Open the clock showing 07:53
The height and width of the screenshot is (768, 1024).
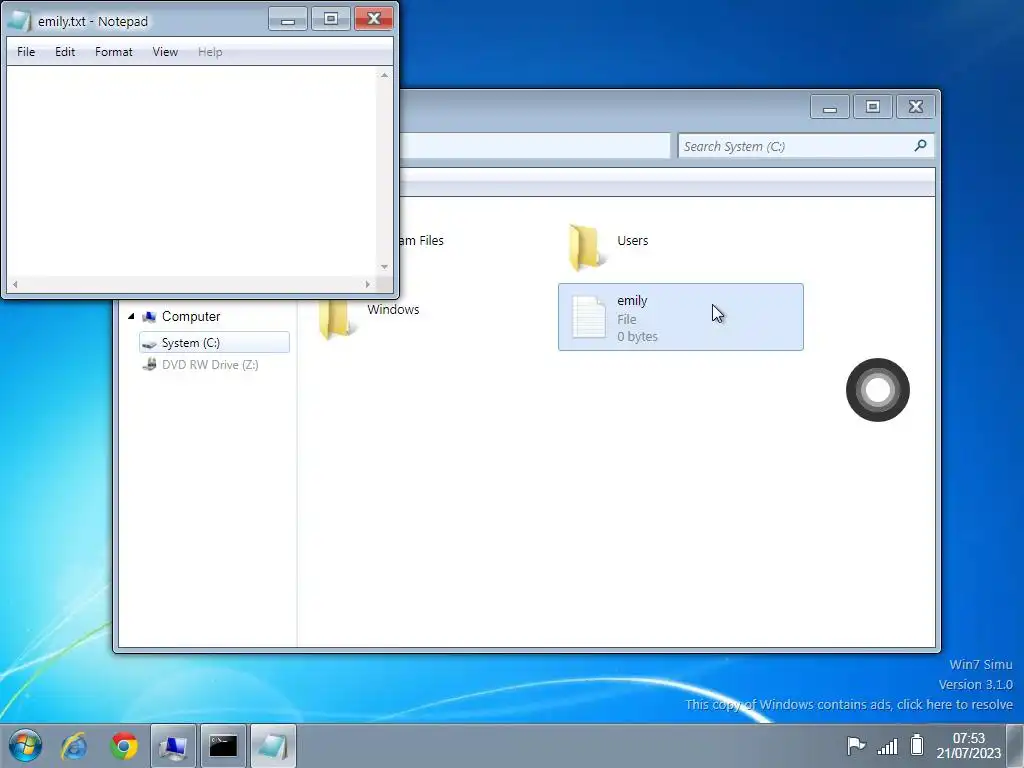pos(968,745)
